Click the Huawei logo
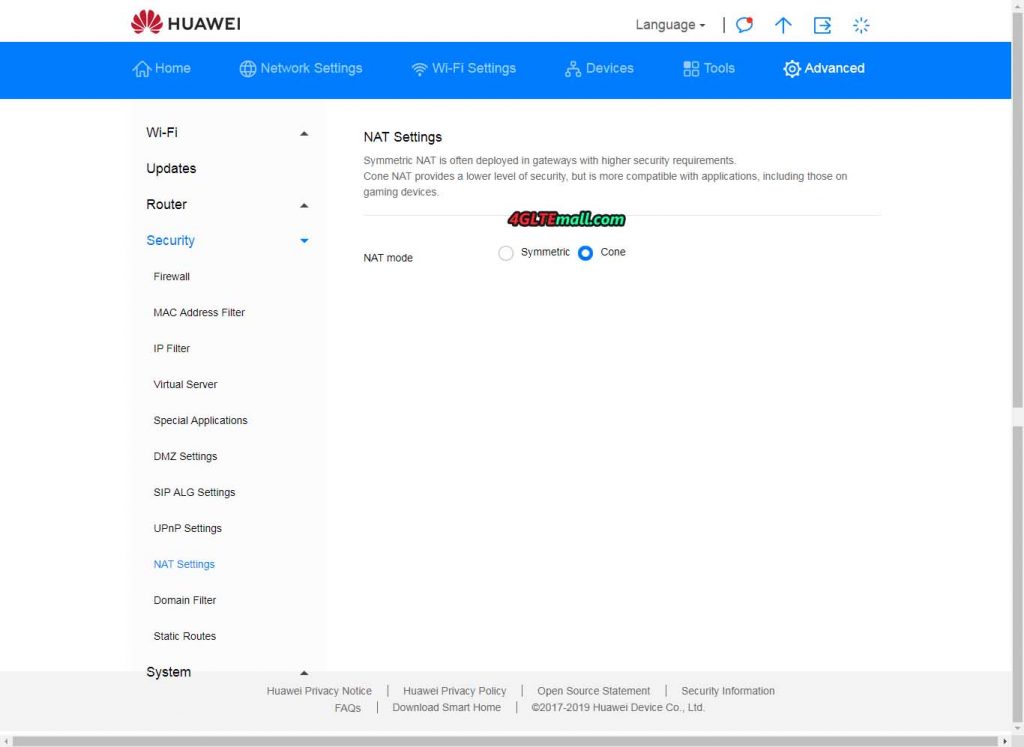 (184, 22)
